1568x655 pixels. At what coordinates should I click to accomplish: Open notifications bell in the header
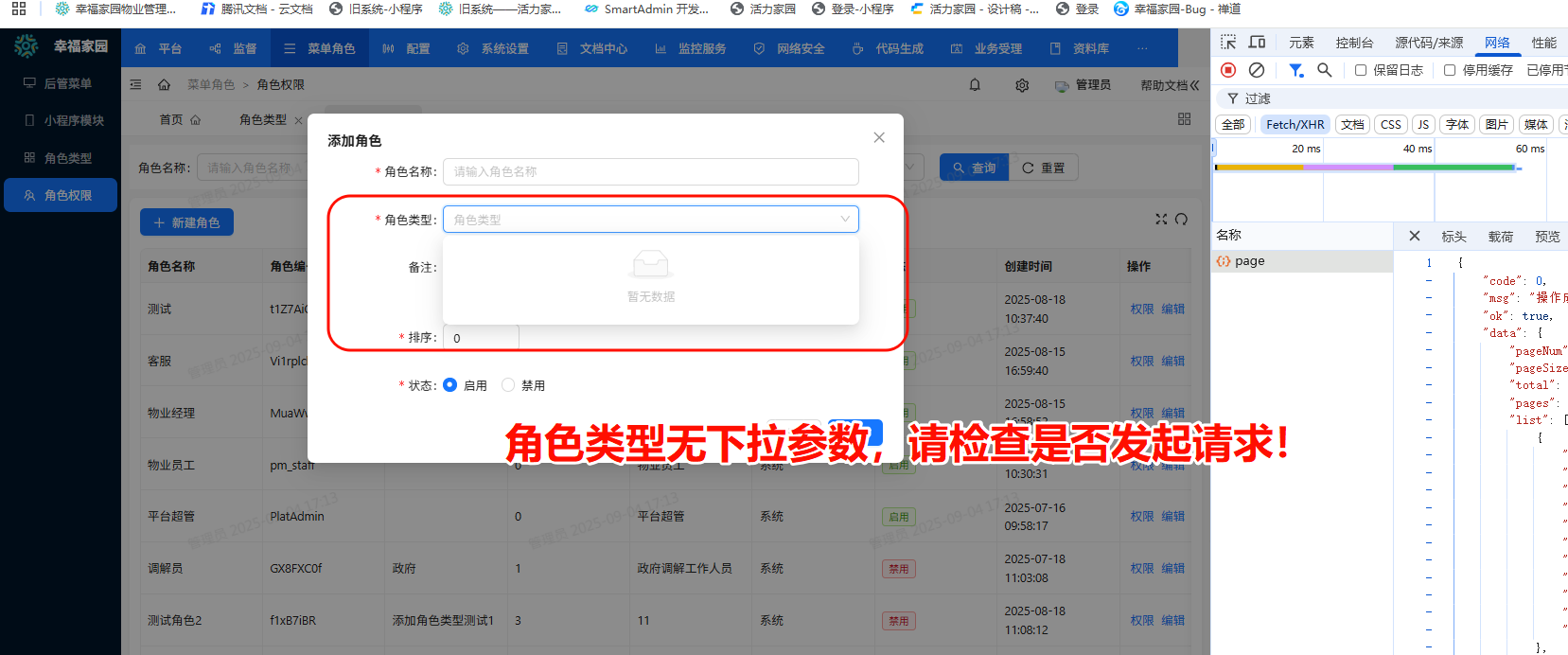975,85
